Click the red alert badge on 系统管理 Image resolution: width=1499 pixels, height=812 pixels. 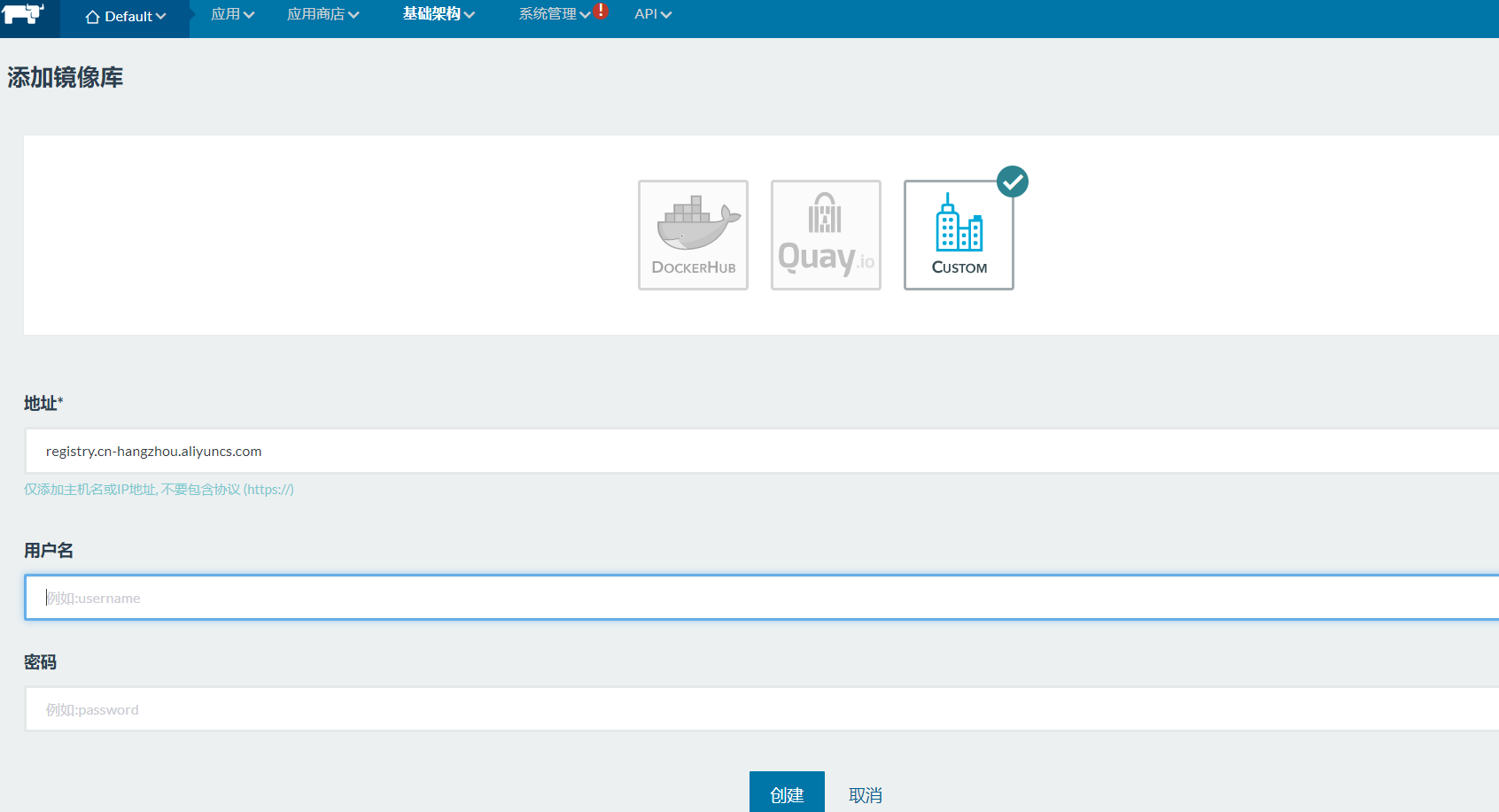602,11
